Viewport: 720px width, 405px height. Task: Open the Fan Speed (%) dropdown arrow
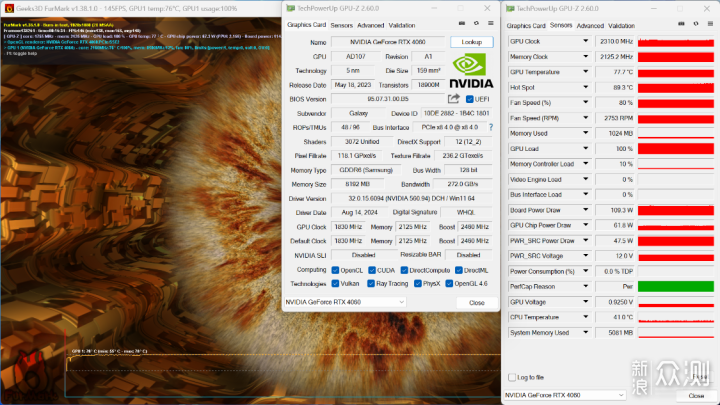point(585,102)
